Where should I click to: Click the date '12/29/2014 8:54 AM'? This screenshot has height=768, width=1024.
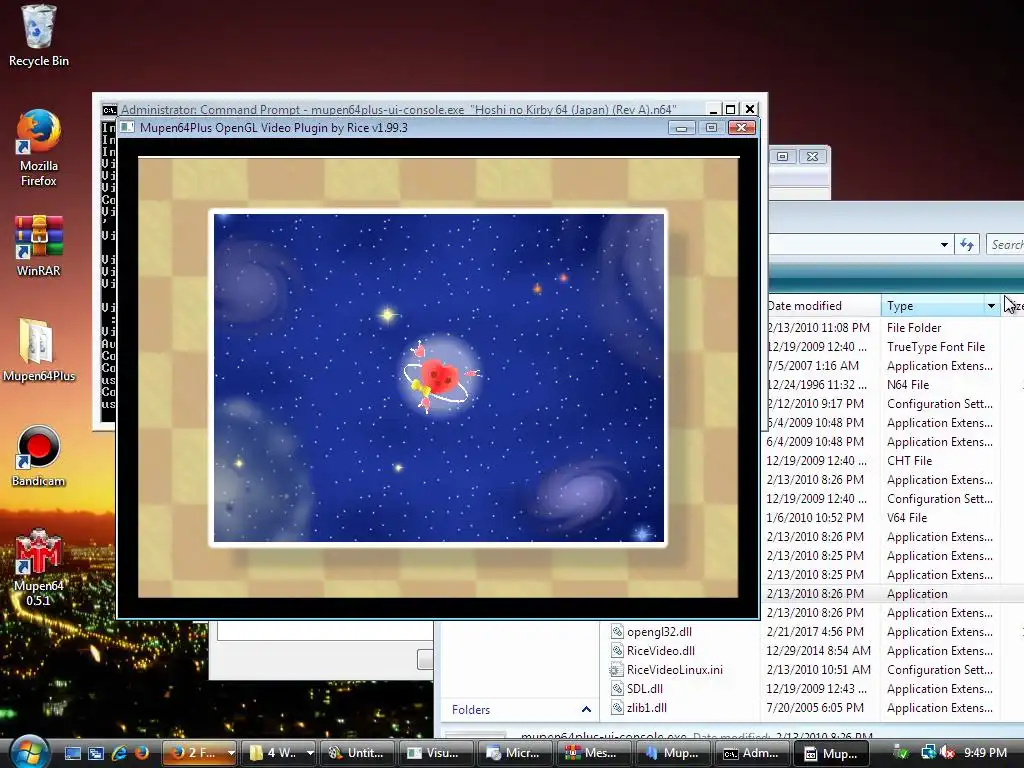[x=818, y=650]
